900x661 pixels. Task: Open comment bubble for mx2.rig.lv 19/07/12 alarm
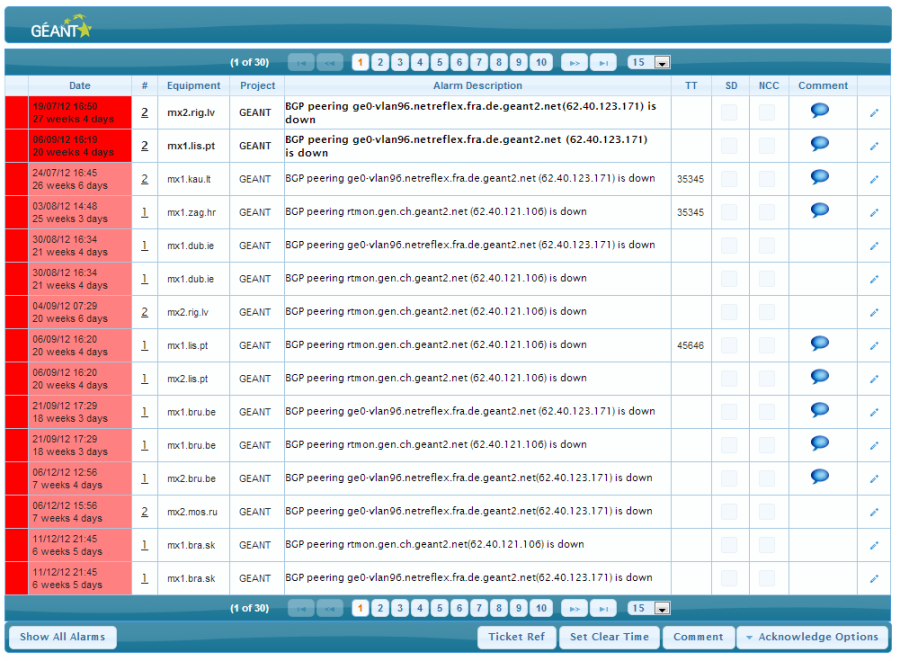[819, 110]
